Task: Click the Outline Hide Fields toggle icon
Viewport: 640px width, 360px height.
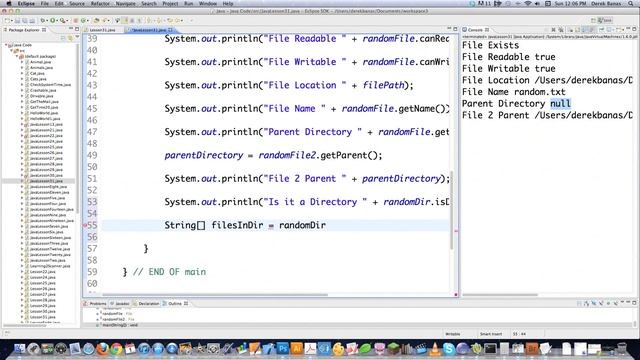Action: [594, 303]
